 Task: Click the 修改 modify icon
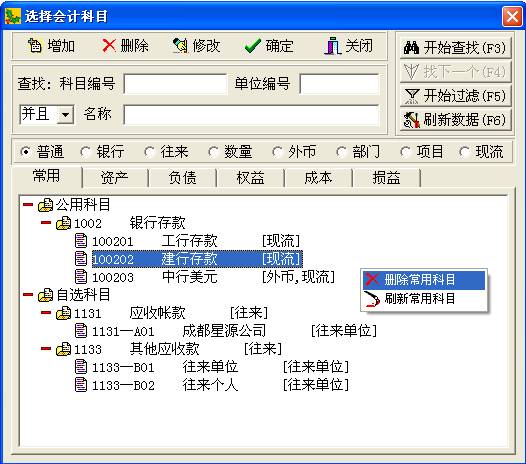[180, 45]
